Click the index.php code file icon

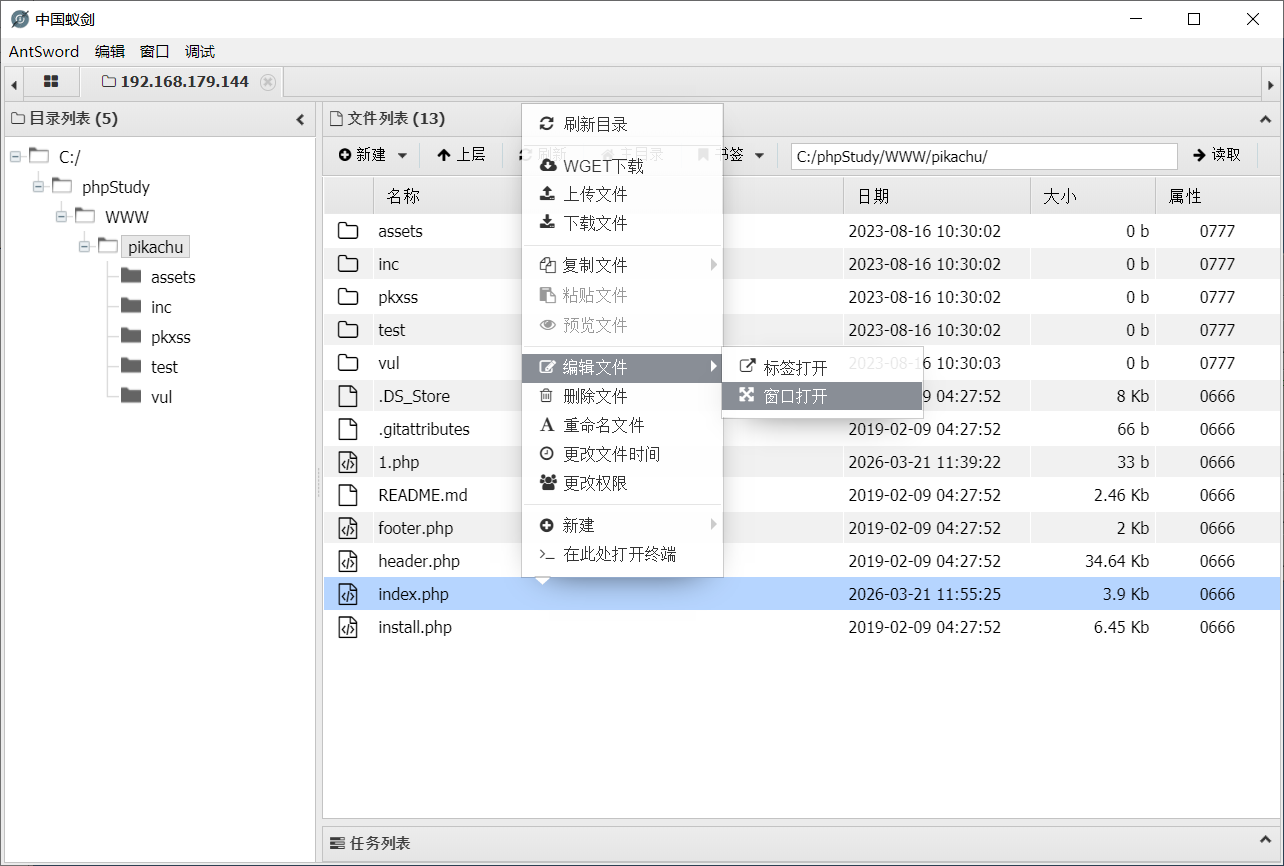348,594
